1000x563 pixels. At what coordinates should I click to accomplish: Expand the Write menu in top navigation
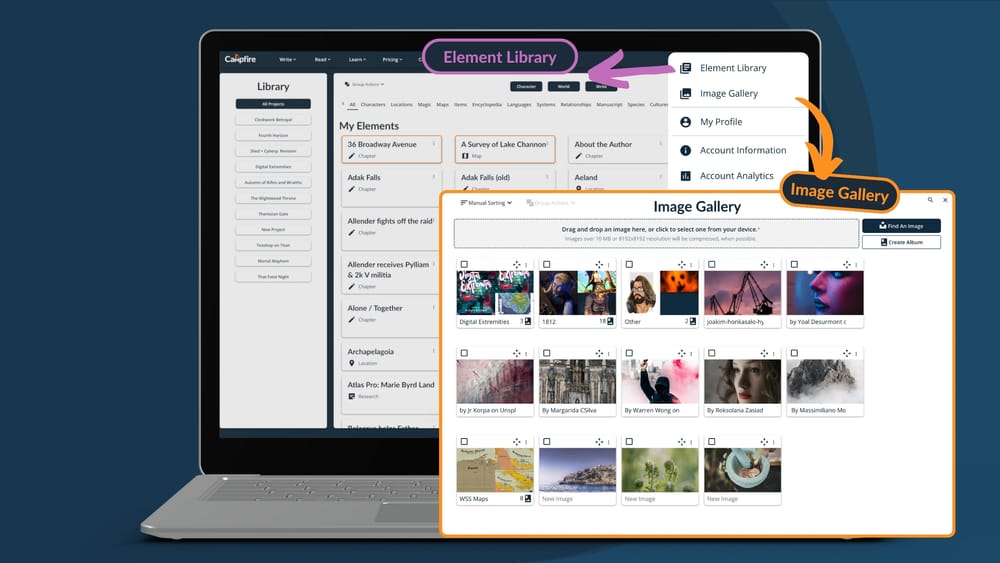pyautogui.click(x=287, y=59)
